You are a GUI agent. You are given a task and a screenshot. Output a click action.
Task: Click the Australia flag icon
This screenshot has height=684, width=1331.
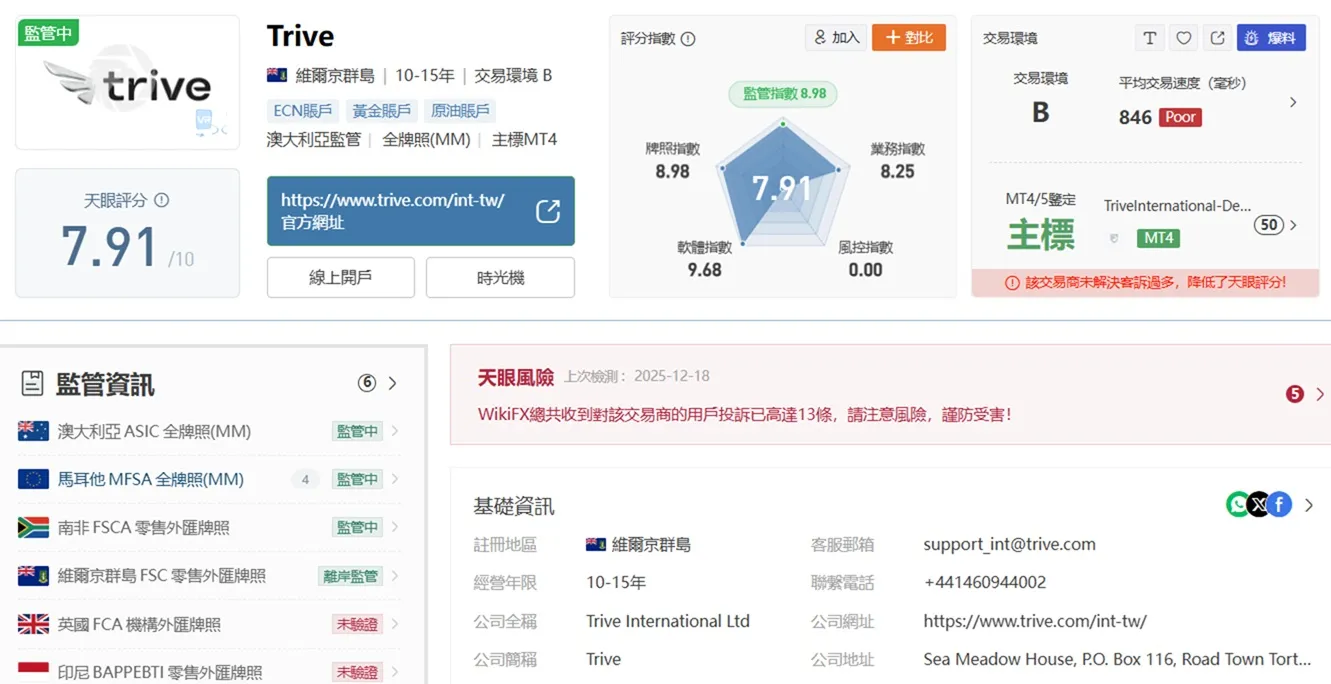point(33,431)
